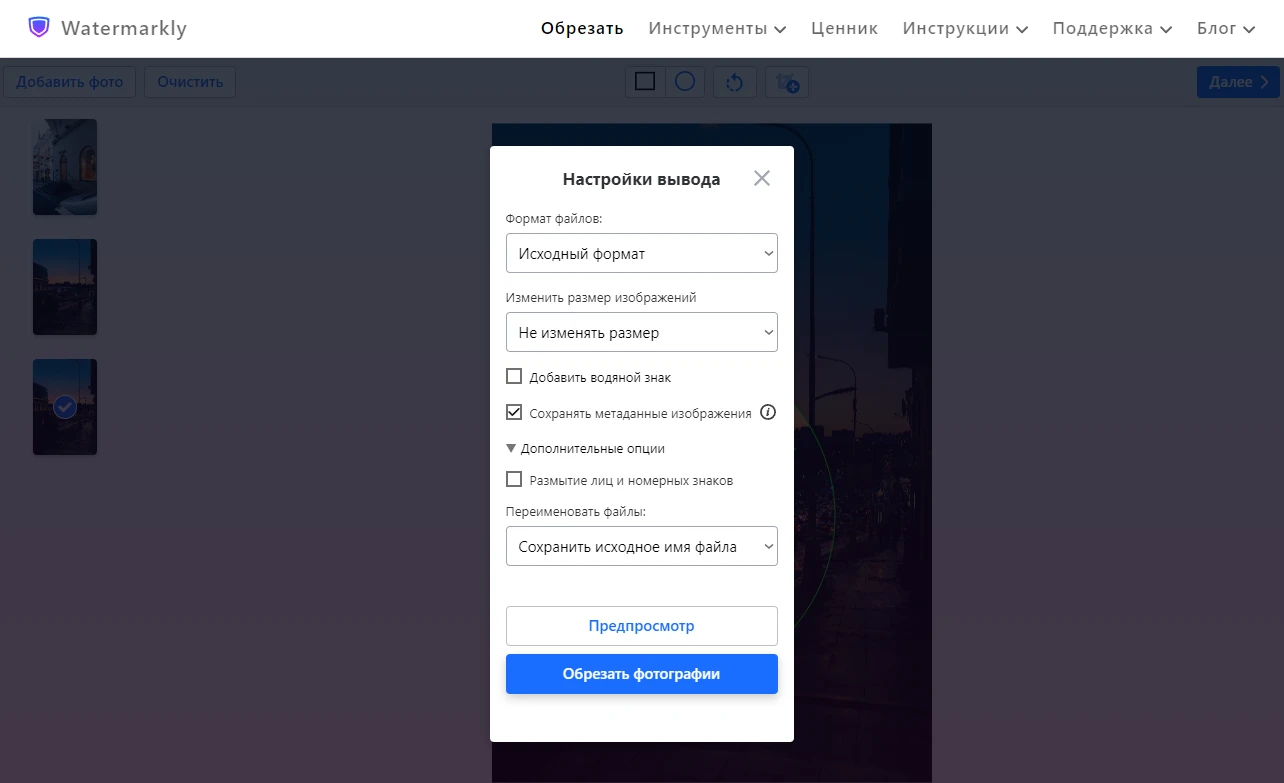
Task: Open the rename files dropdown
Action: click(642, 546)
